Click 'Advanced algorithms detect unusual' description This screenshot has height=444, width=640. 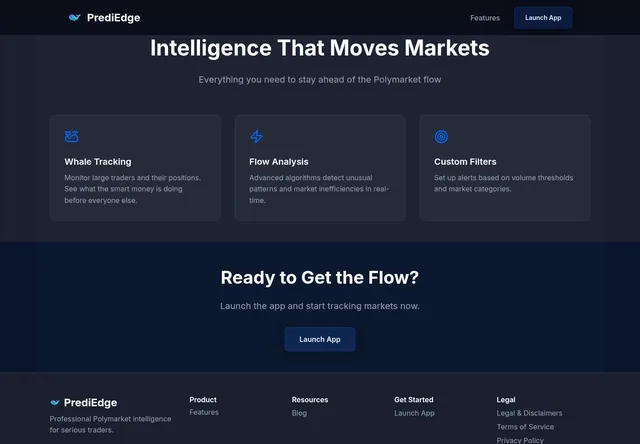[x=319, y=189]
